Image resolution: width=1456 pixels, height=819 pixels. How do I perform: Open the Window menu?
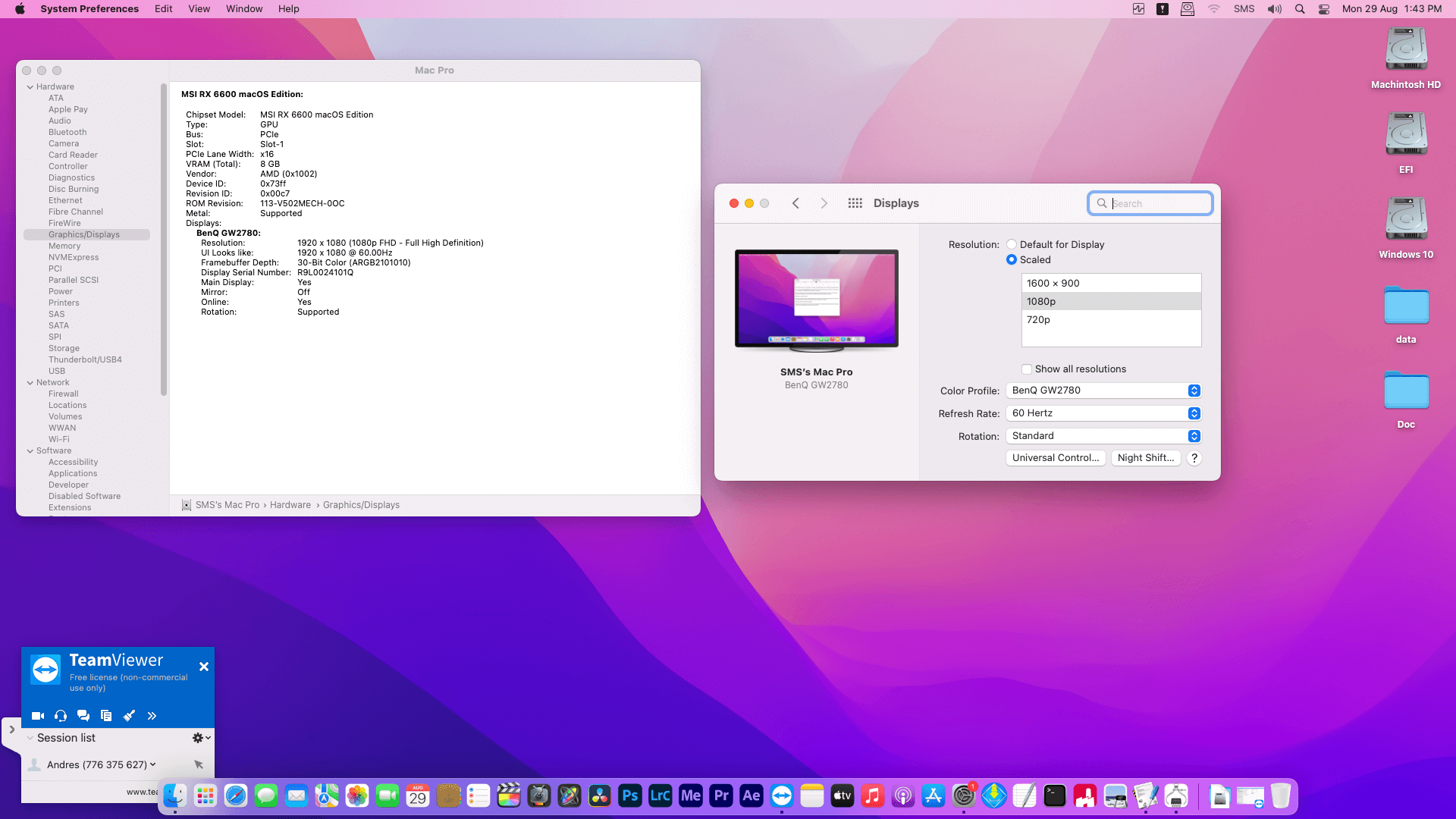tap(244, 9)
